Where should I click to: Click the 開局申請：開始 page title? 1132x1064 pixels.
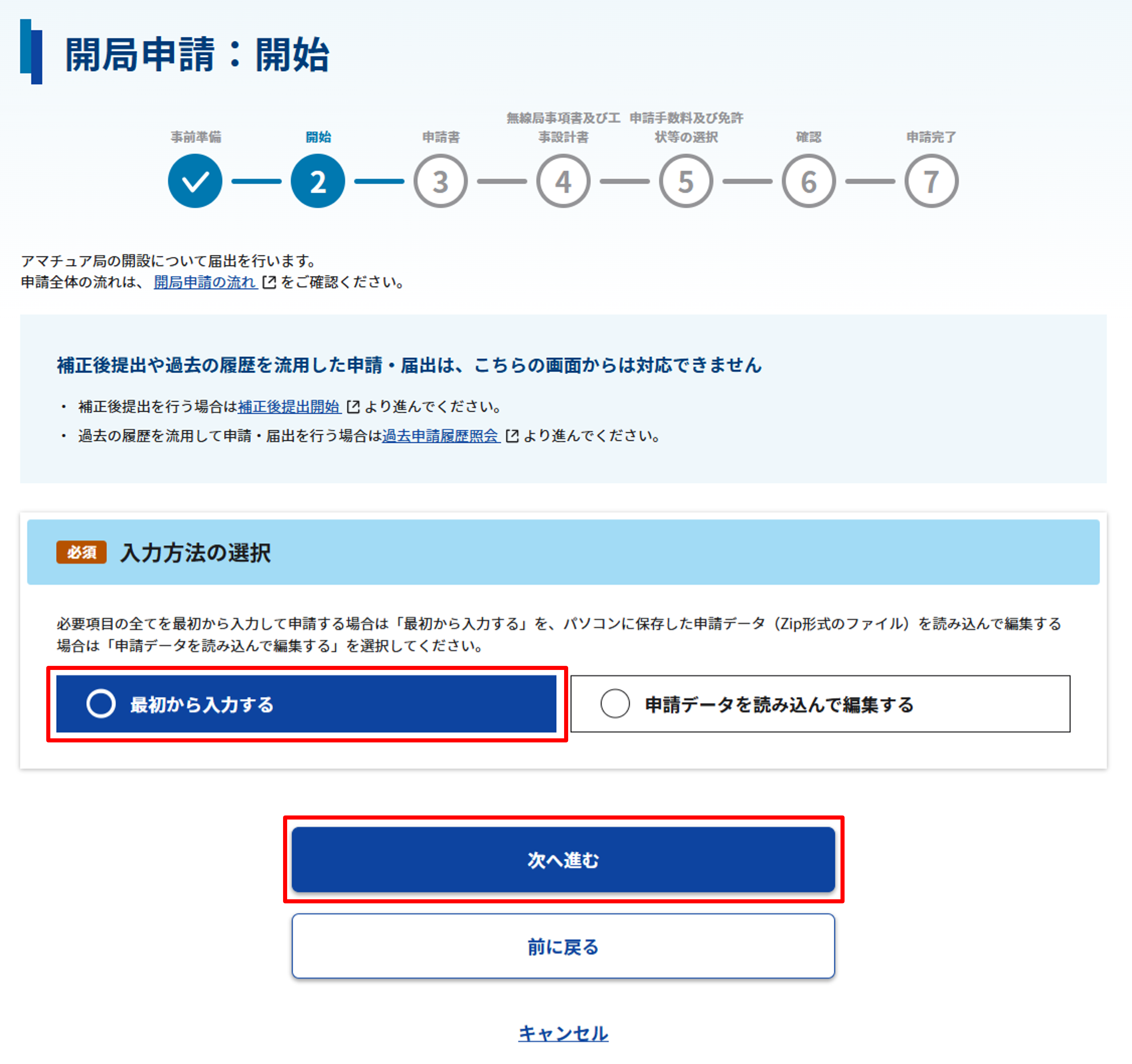pyautogui.click(x=197, y=54)
